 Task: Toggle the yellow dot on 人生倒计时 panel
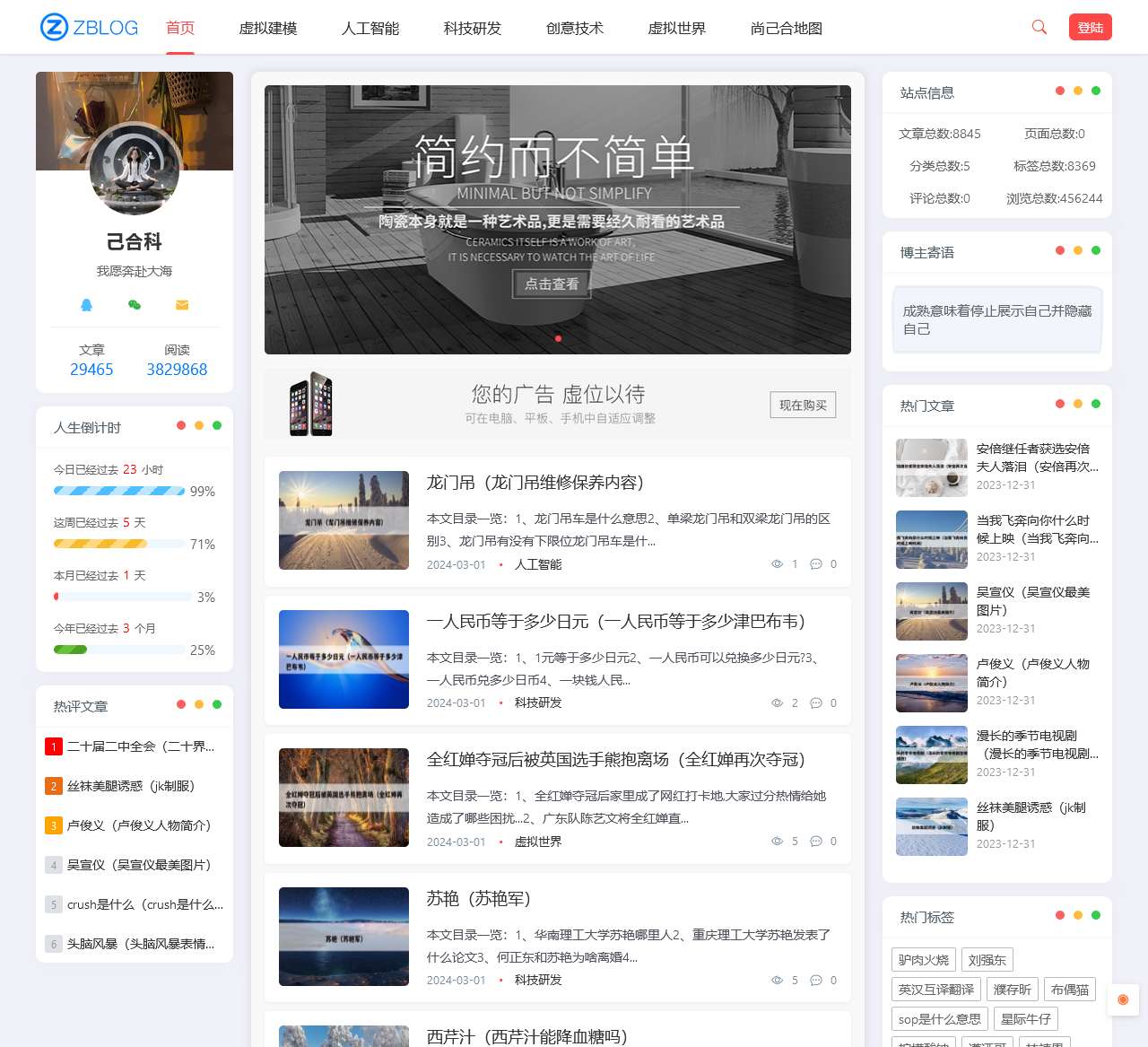201,426
